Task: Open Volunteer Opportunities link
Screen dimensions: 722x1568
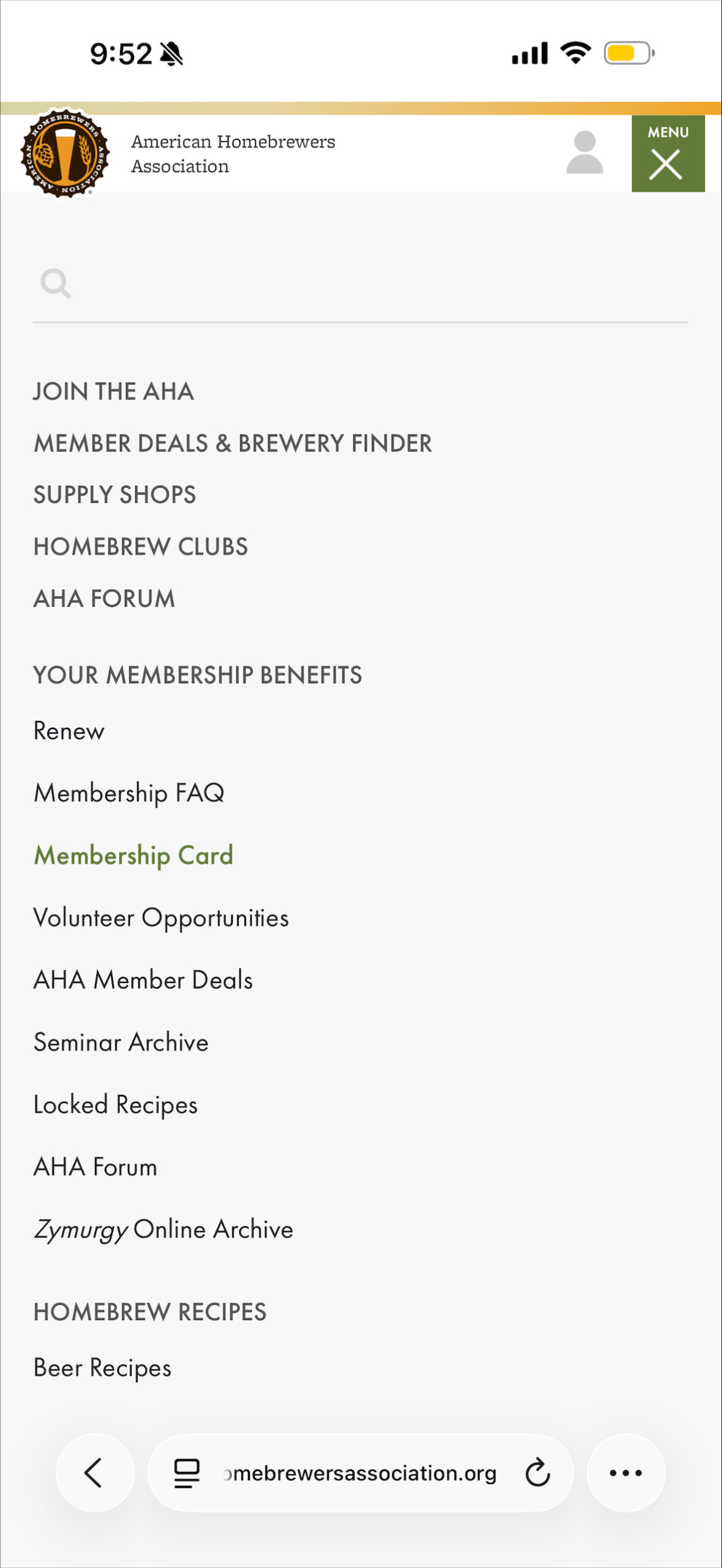Action: pyautogui.click(x=161, y=918)
